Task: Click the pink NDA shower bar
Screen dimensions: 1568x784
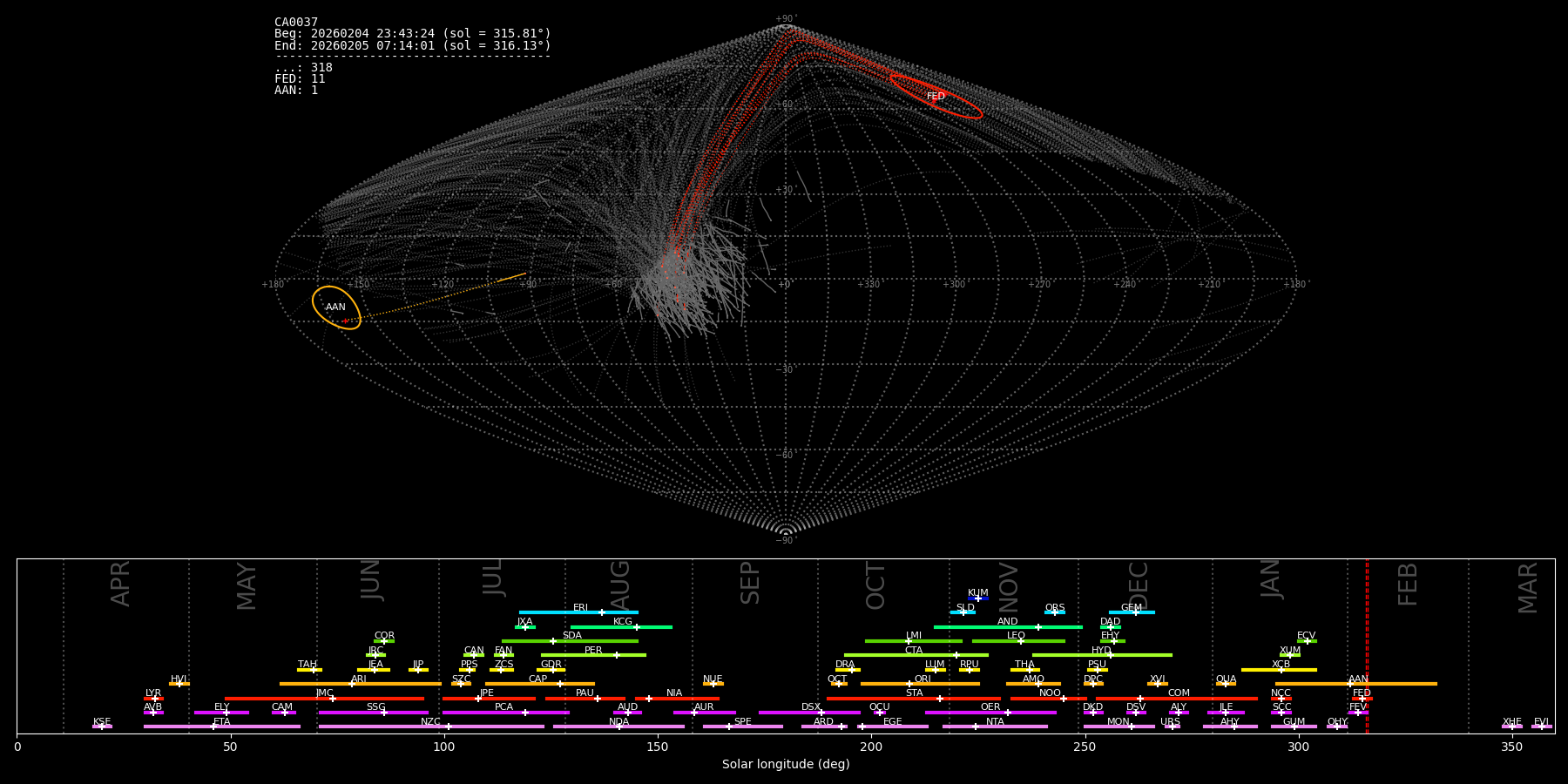Action: tap(618, 727)
